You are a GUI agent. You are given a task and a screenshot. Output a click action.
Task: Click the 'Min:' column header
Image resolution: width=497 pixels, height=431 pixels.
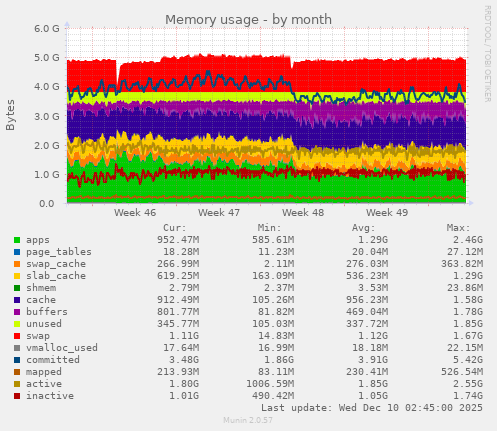[x=269, y=228]
